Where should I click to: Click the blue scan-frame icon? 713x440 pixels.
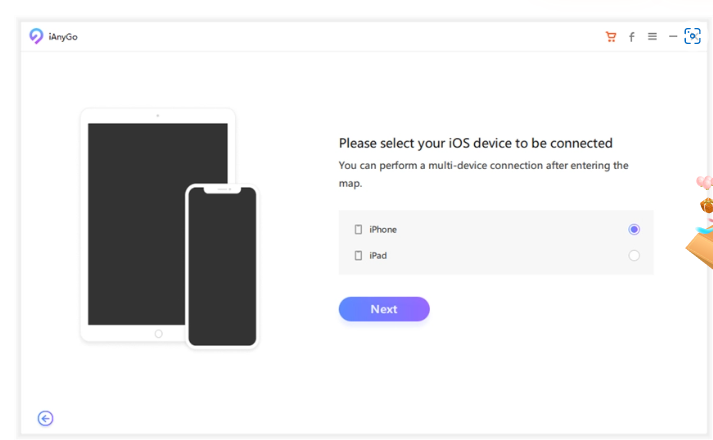(692, 36)
